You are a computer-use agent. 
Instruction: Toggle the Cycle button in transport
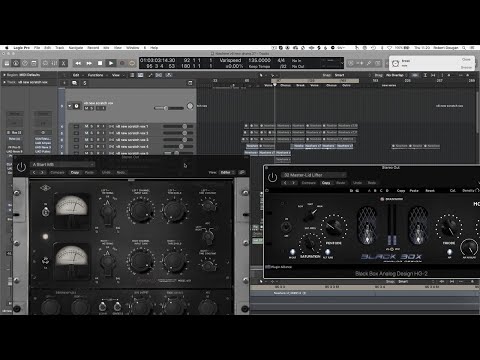point(132,63)
